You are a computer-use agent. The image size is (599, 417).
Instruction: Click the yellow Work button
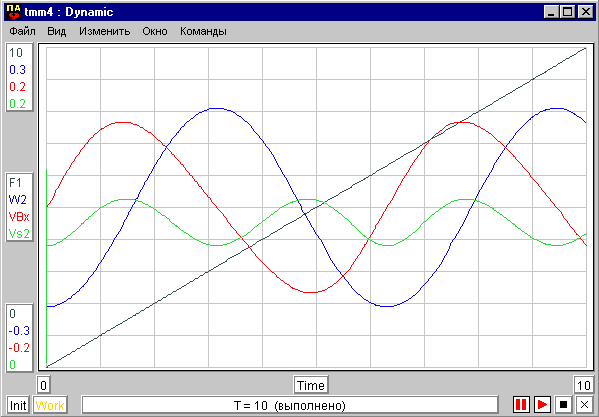click(50, 405)
